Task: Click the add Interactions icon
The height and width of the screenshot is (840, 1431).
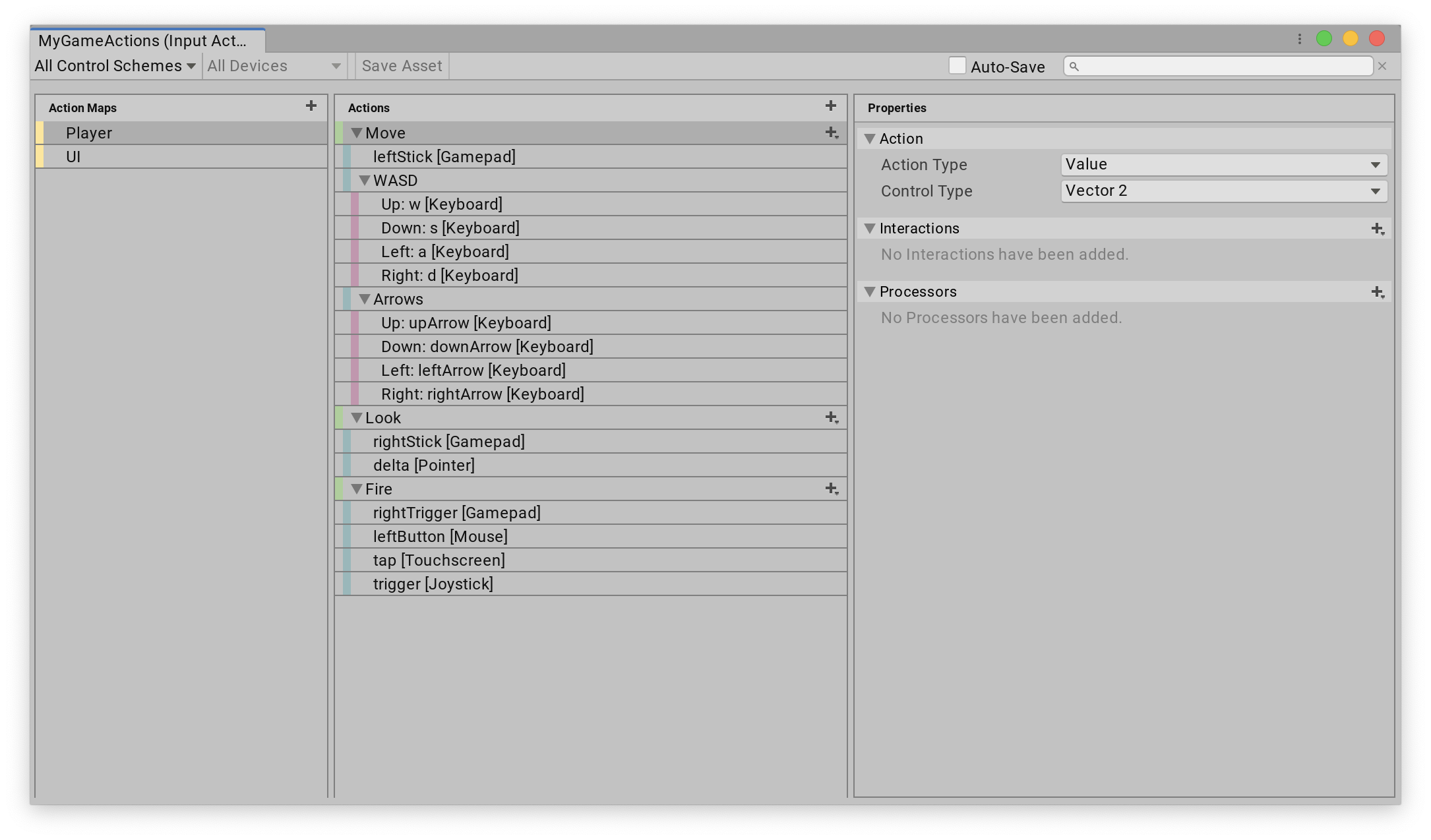Action: click(x=1378, y=228)
